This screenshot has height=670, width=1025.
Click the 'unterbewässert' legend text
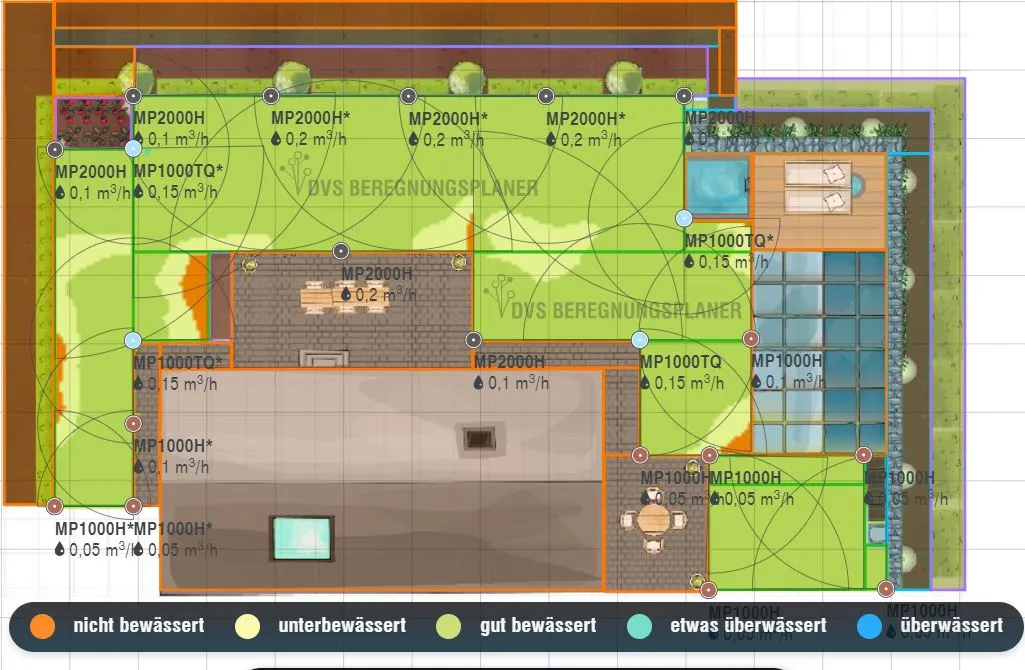pos(343,626)
